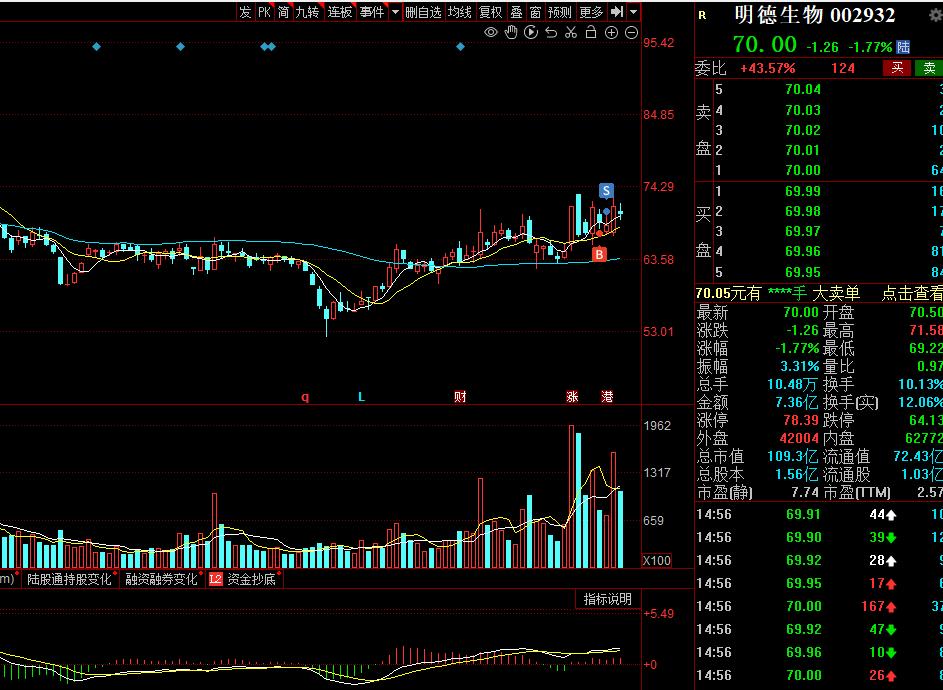
Task: Click stock name 明德生物 002932
Action: coord(814,16)
